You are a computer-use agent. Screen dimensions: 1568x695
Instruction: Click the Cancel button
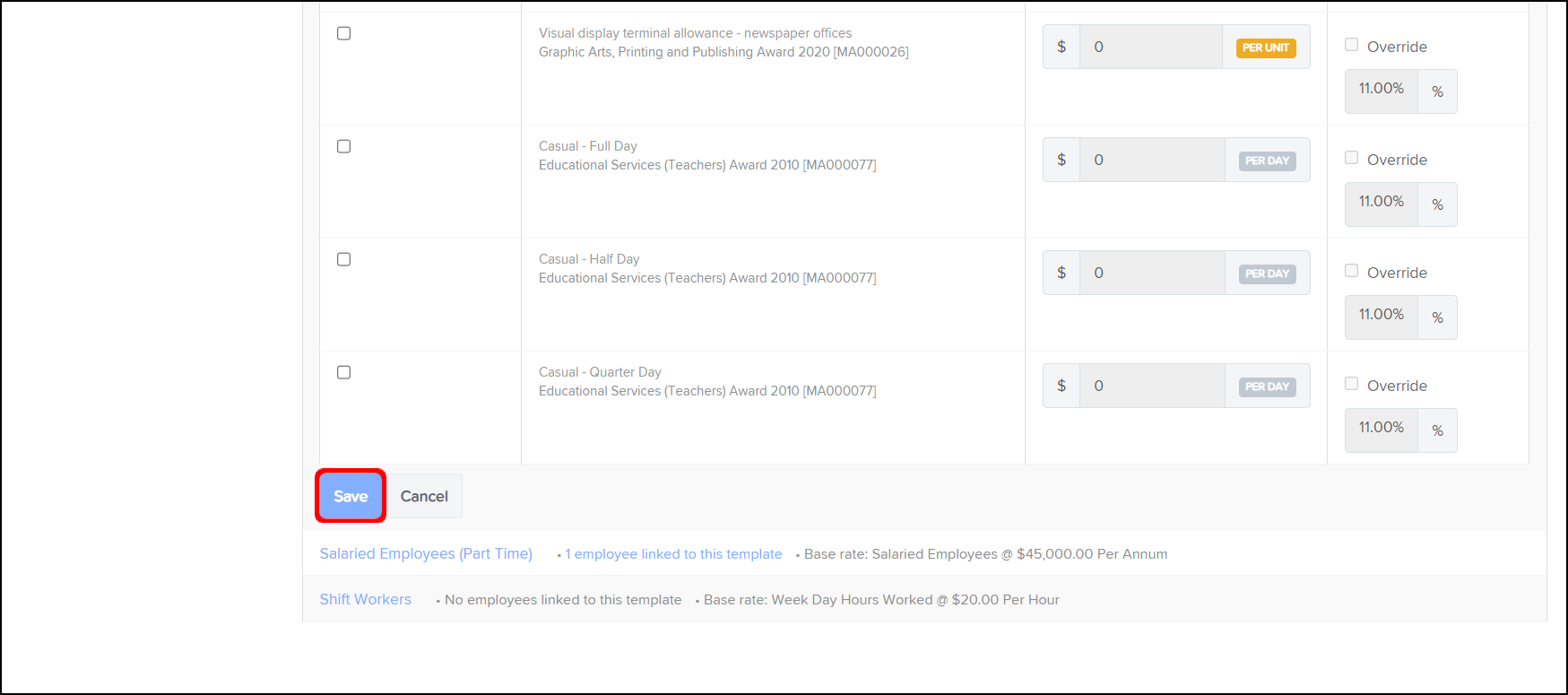coord(424,496)
